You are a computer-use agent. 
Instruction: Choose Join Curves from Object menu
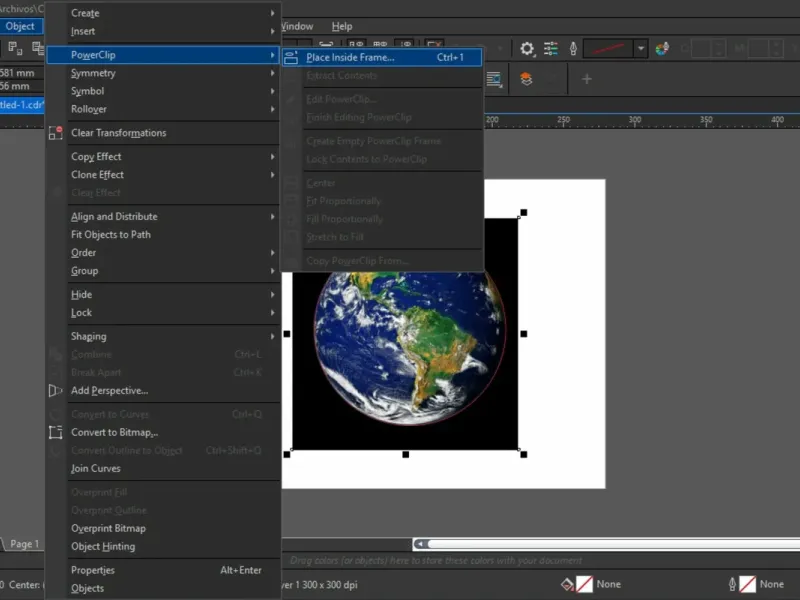pyautogui.click(x=96, y=469)
